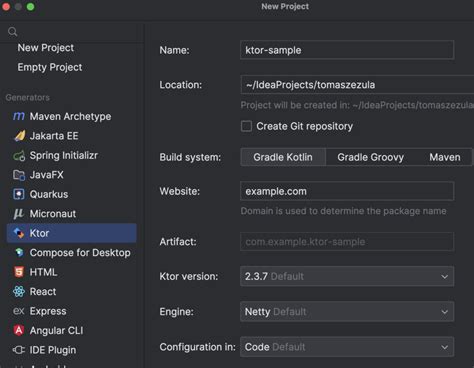Select the Angular CLI red icon
Viewport: 474px width, 368px height.
click(19, 330)
